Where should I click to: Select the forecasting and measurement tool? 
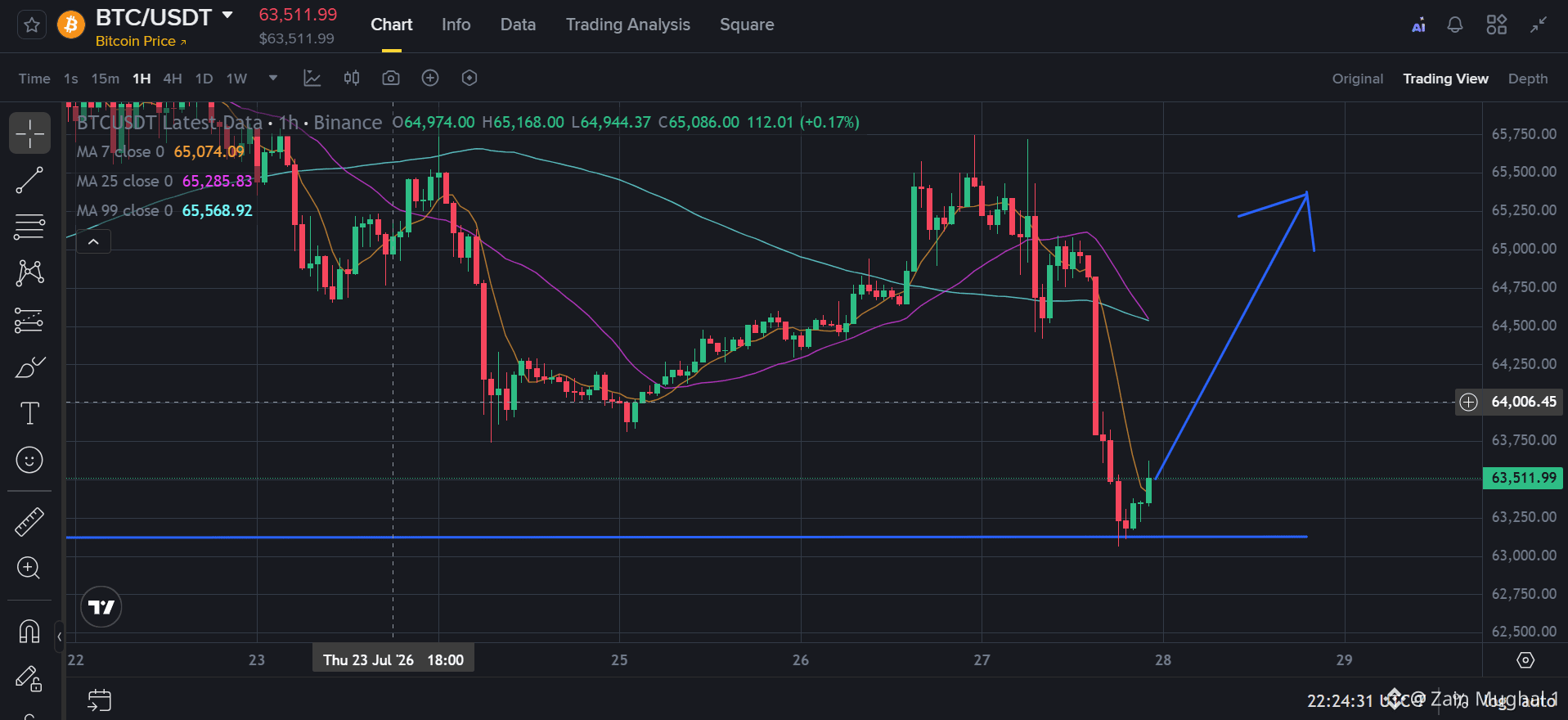(29, 320)
